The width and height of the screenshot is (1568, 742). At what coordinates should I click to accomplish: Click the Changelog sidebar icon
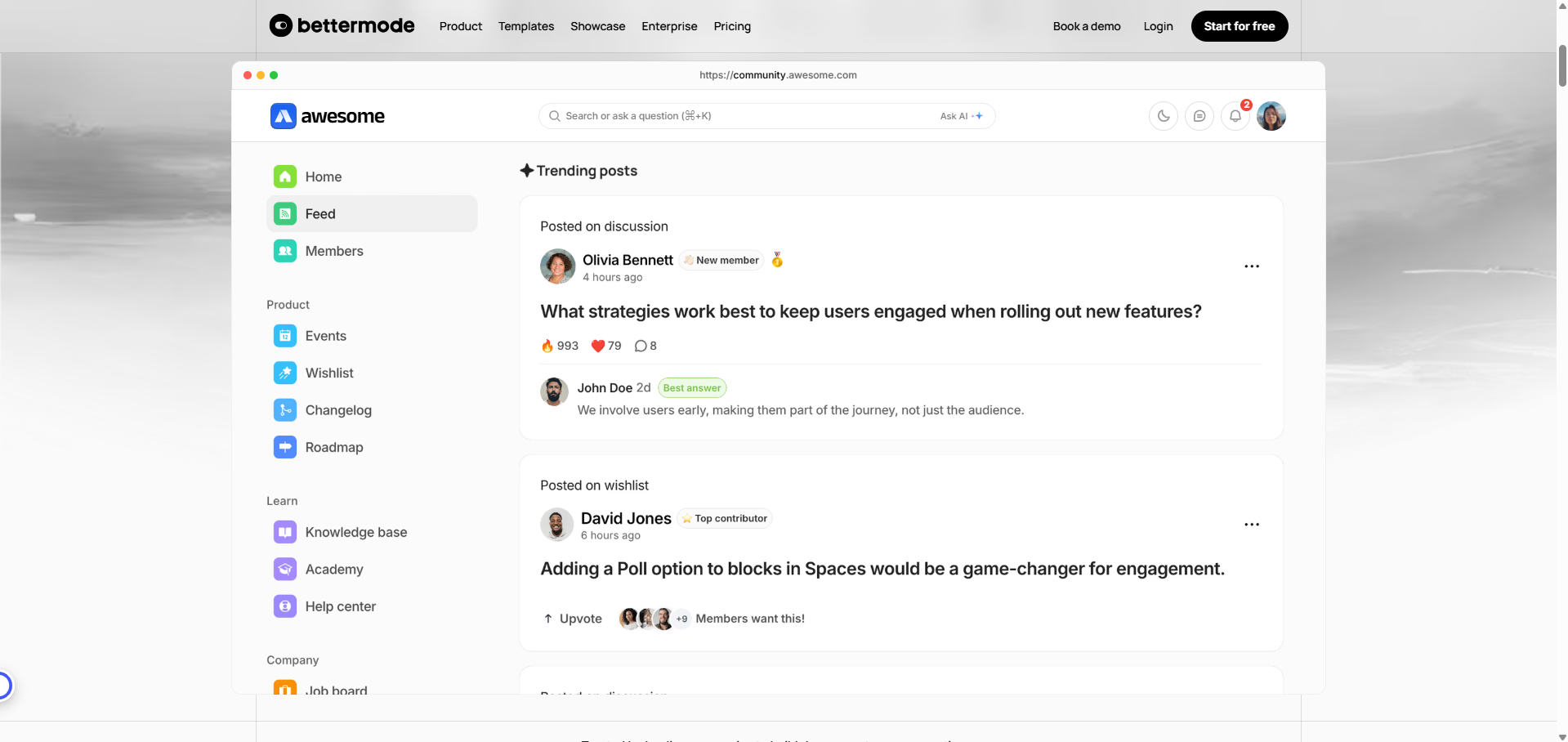pos(285,410)
